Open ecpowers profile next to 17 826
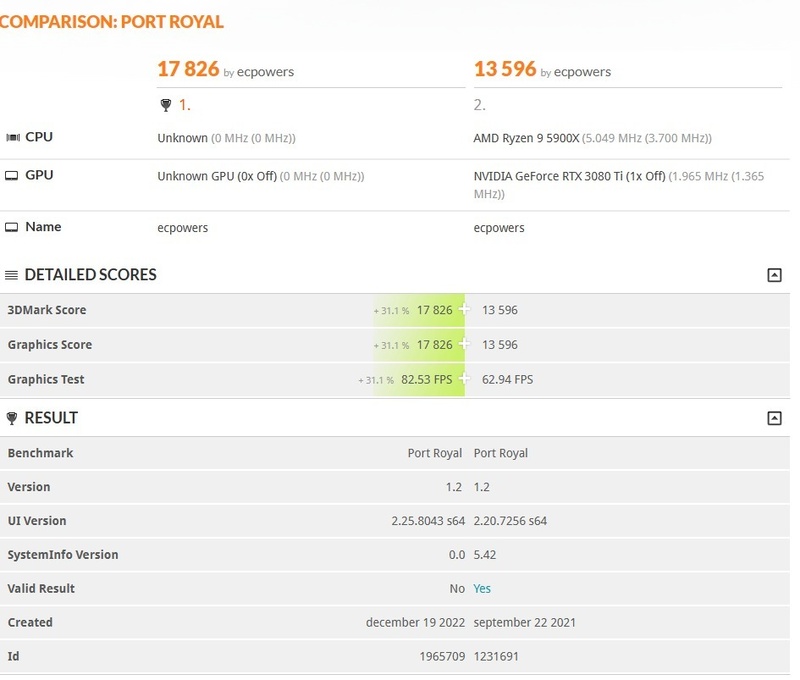800x680 pixels. (x=265, y=72)
